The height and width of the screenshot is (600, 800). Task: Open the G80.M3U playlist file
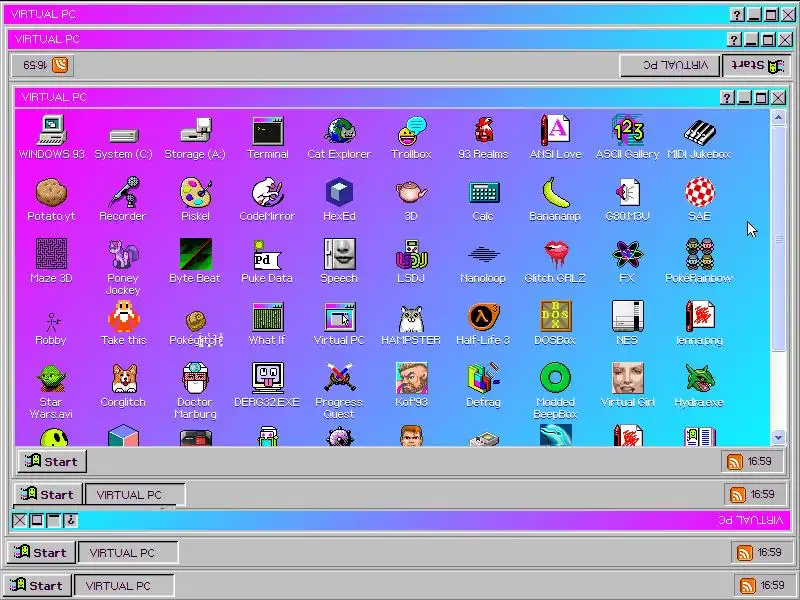click(628, 192)
